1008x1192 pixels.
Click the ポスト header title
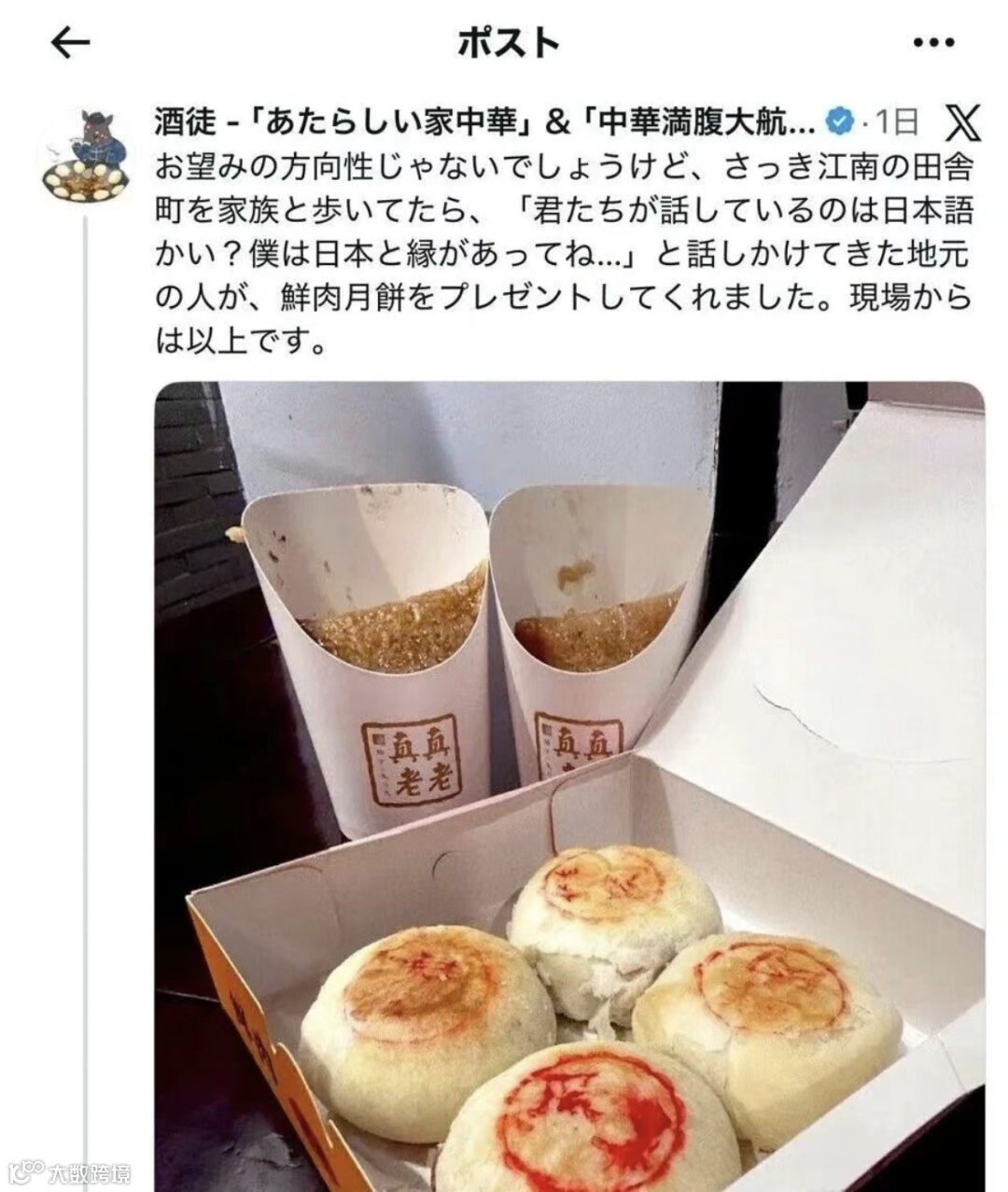tap(509, 42)
